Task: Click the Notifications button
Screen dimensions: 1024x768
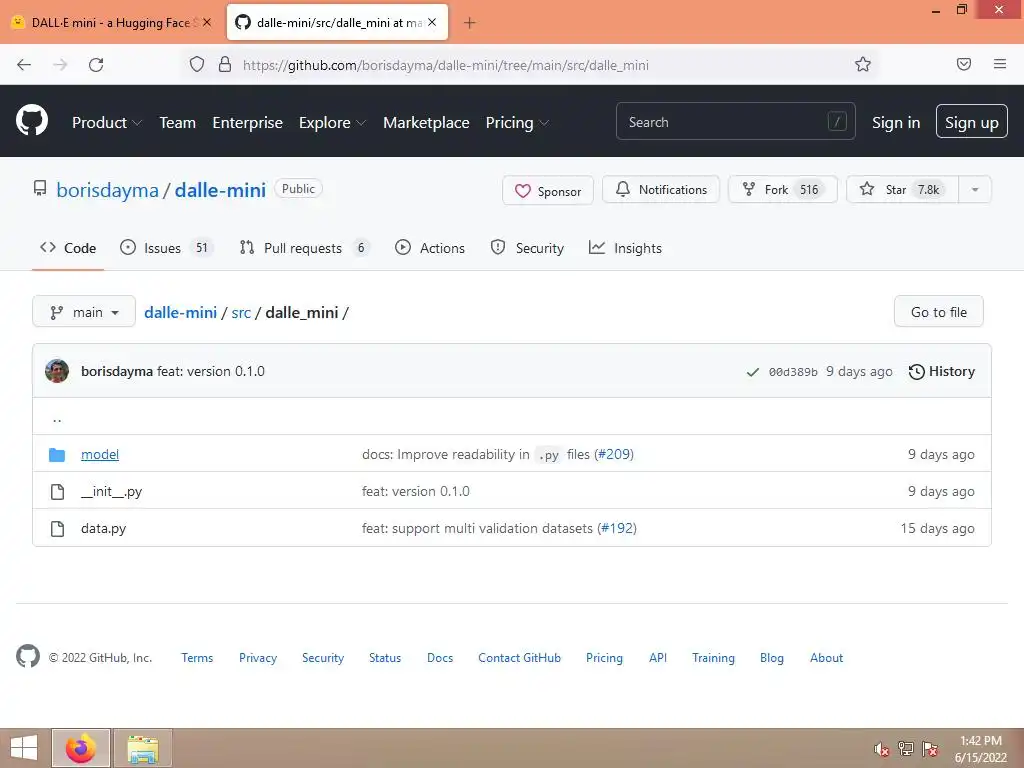Action: click(x=661, y=189)
